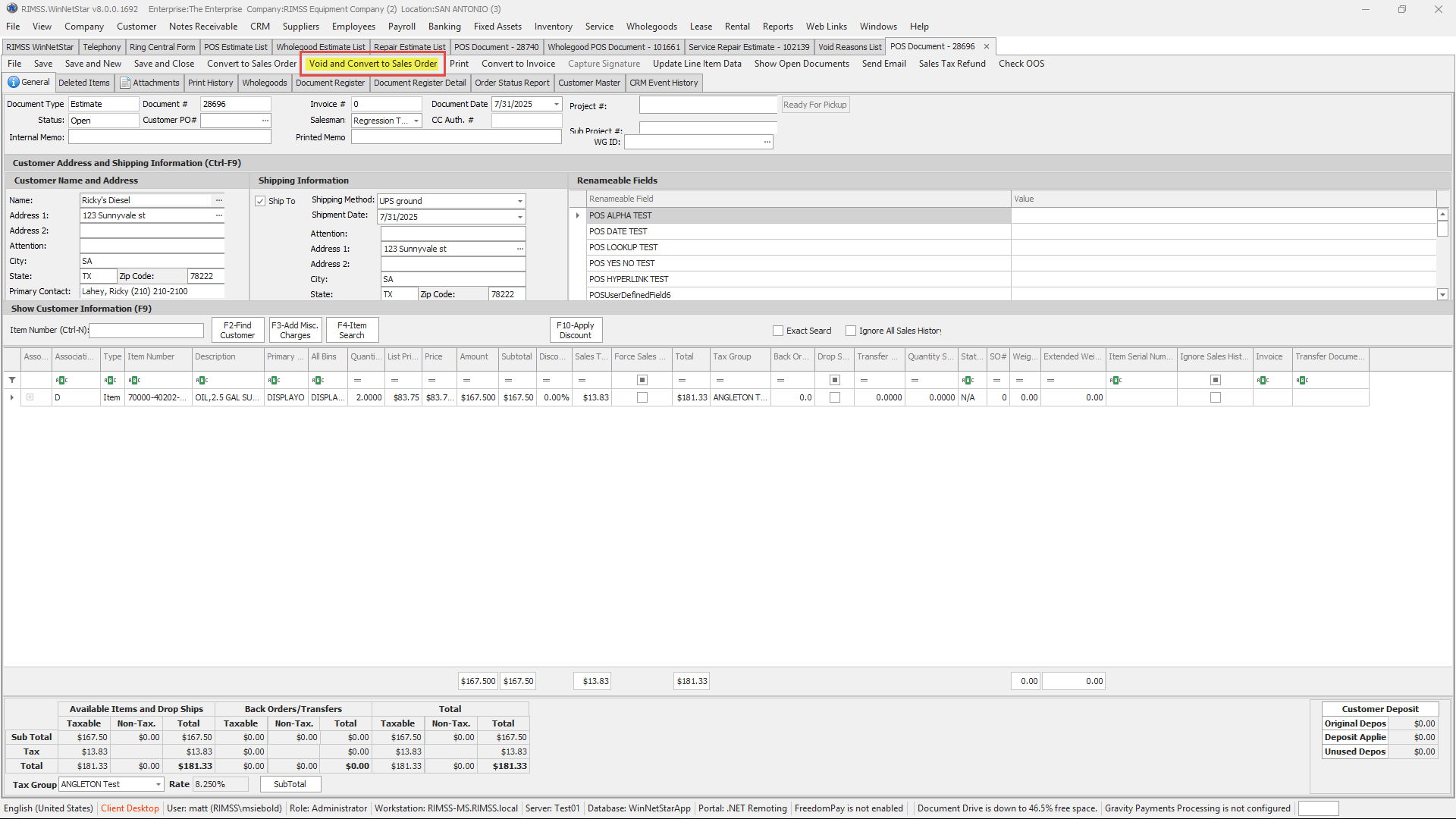Switch to the Void Reasons List tab

[x=849, y=47]
